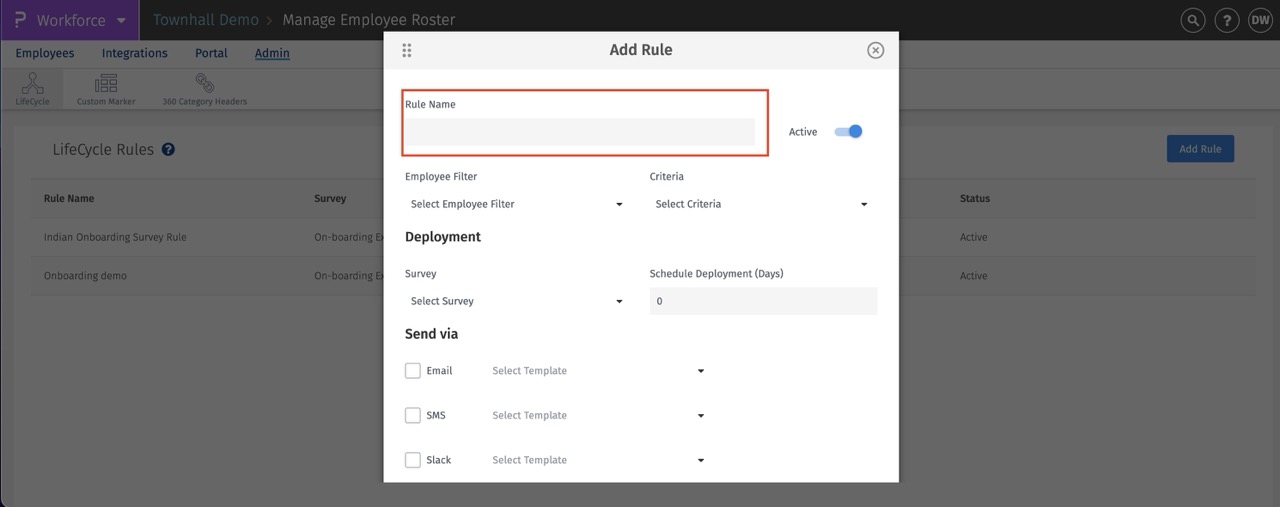Image resolution: width=1280 pixels, height=507 pixels.
Task: Close the Add Rule dialog
Action: pyautogui.click(x=875, y=50)
